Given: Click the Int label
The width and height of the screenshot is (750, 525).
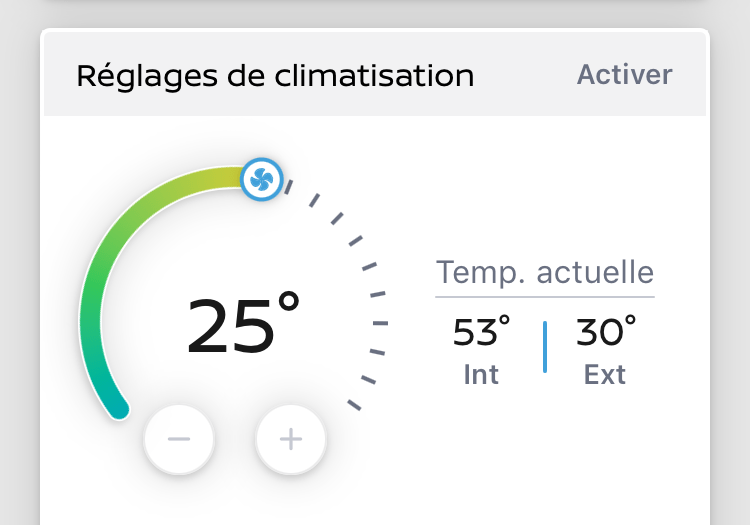Looking at the screenshot, I should [481, 375].
